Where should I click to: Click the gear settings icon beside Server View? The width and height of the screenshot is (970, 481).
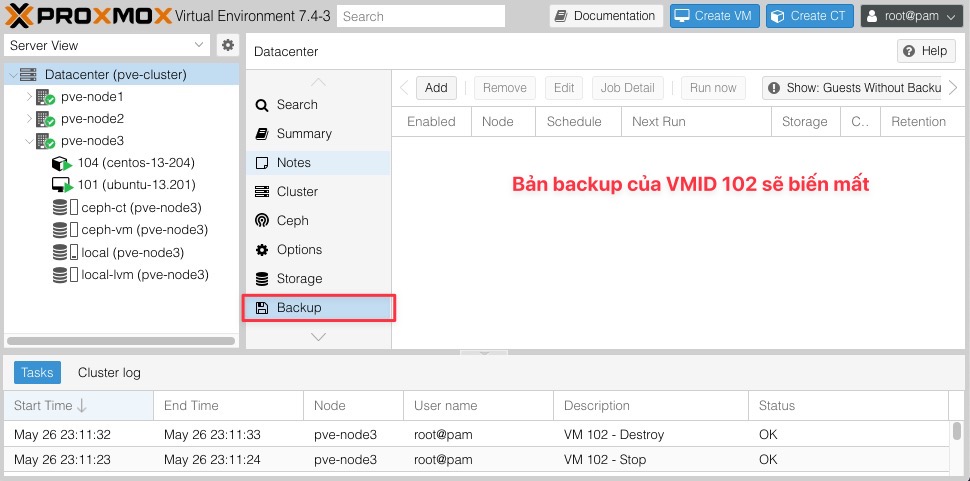click(x=228, y=45)
